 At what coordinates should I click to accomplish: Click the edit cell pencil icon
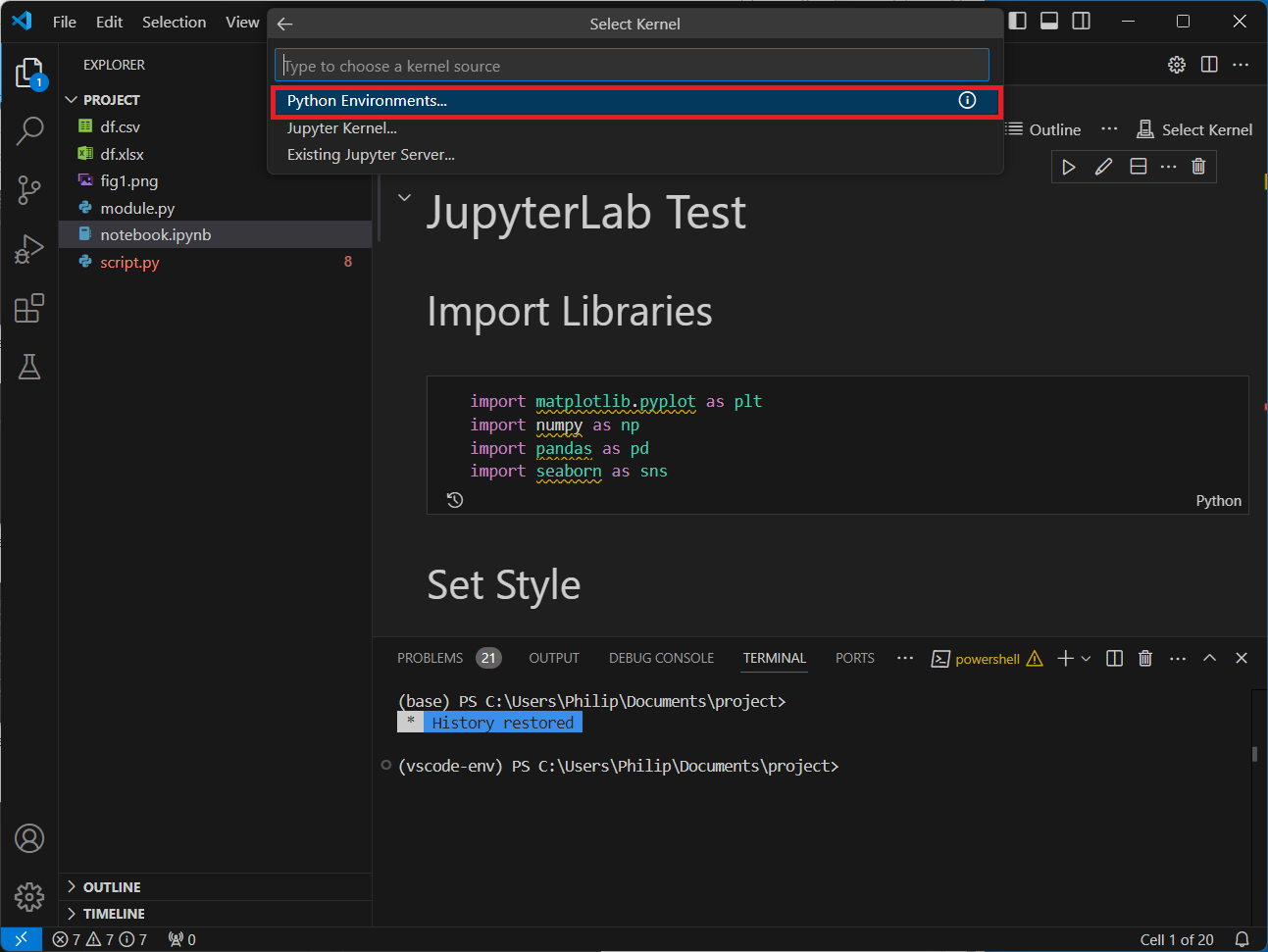tap(1103, 167)
